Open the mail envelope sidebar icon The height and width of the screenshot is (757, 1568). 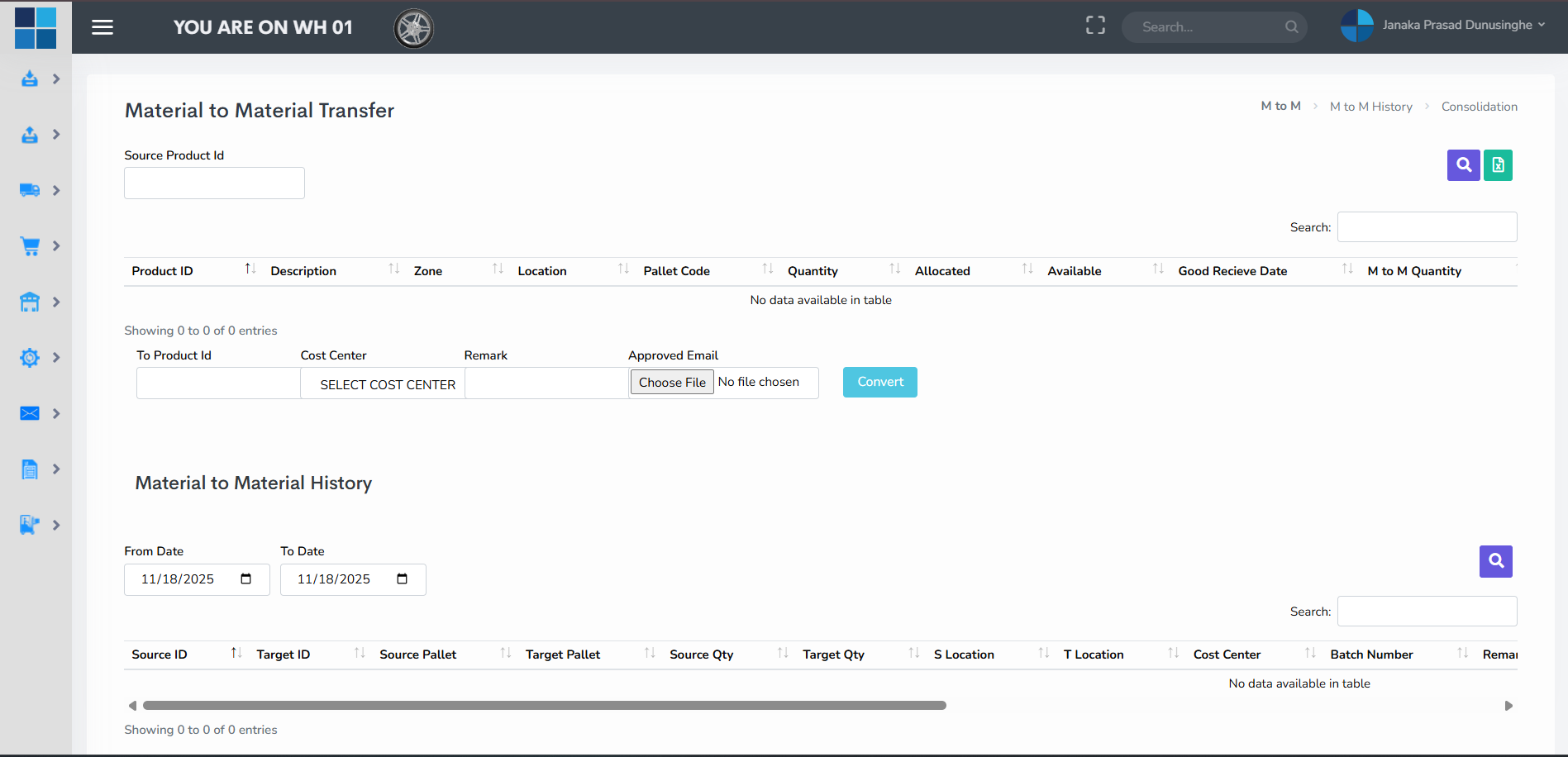coord(30,413)
